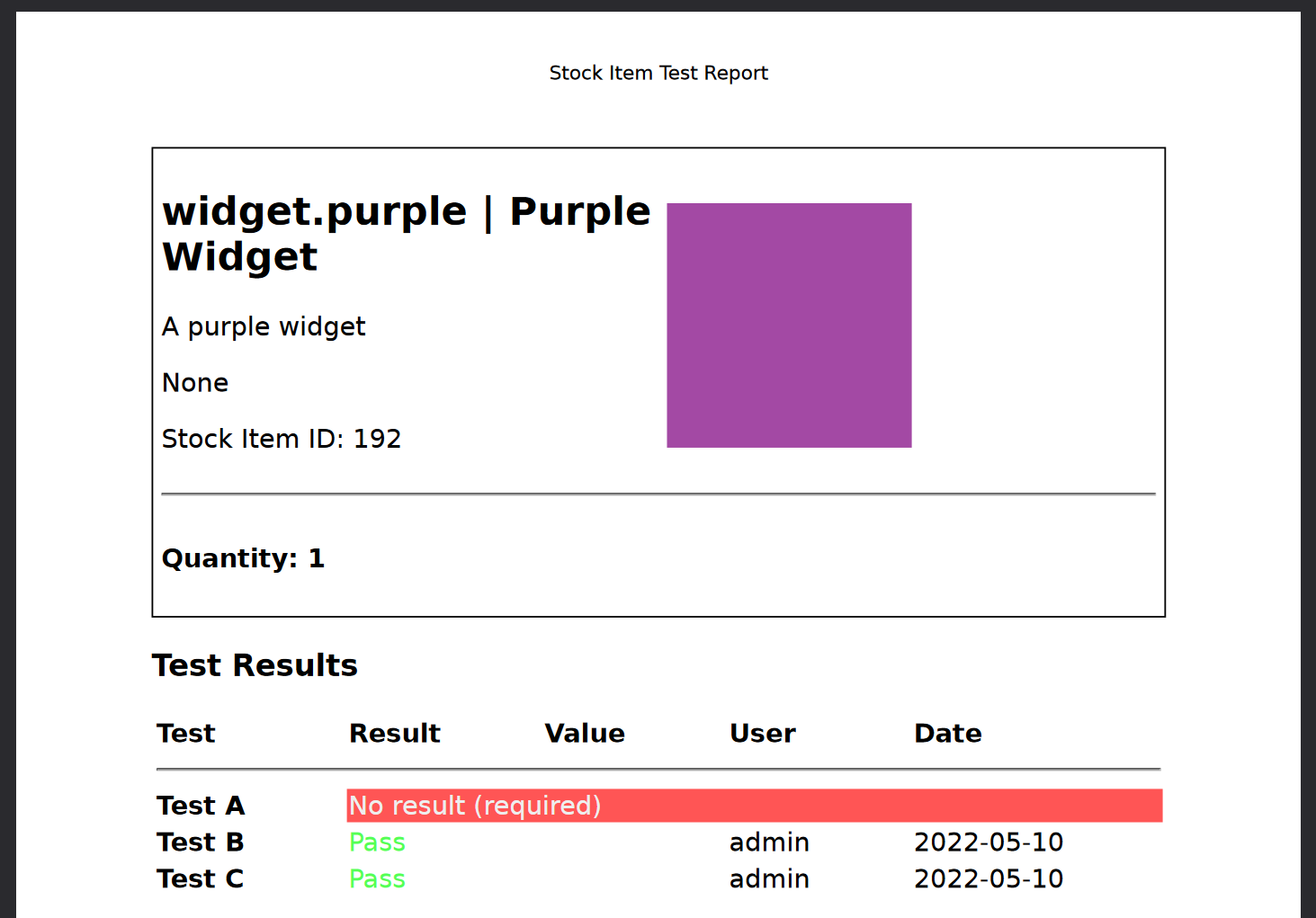Click the green Pass result for Test C
Image resolution: width=1316 pixels, height=918 pixels.
click(x=377, y=879)
